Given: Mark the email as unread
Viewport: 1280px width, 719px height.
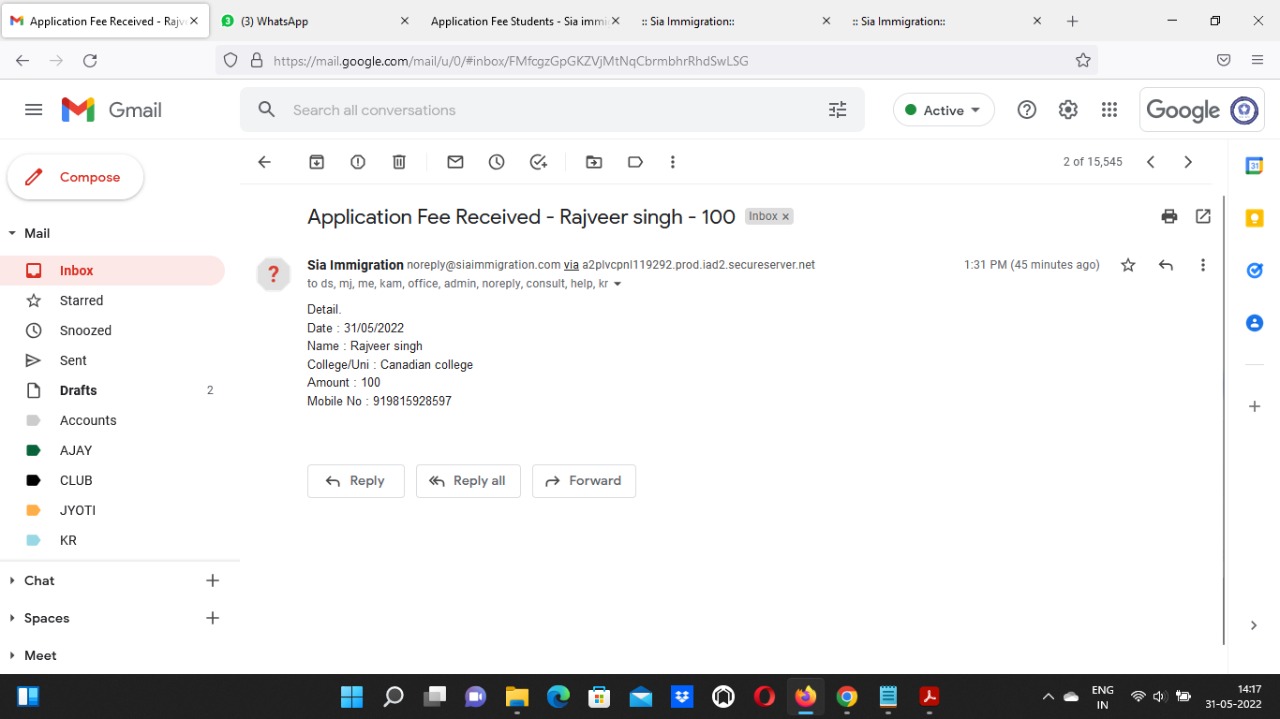Looking at the screenshot, I should click(x=455, y=162).
